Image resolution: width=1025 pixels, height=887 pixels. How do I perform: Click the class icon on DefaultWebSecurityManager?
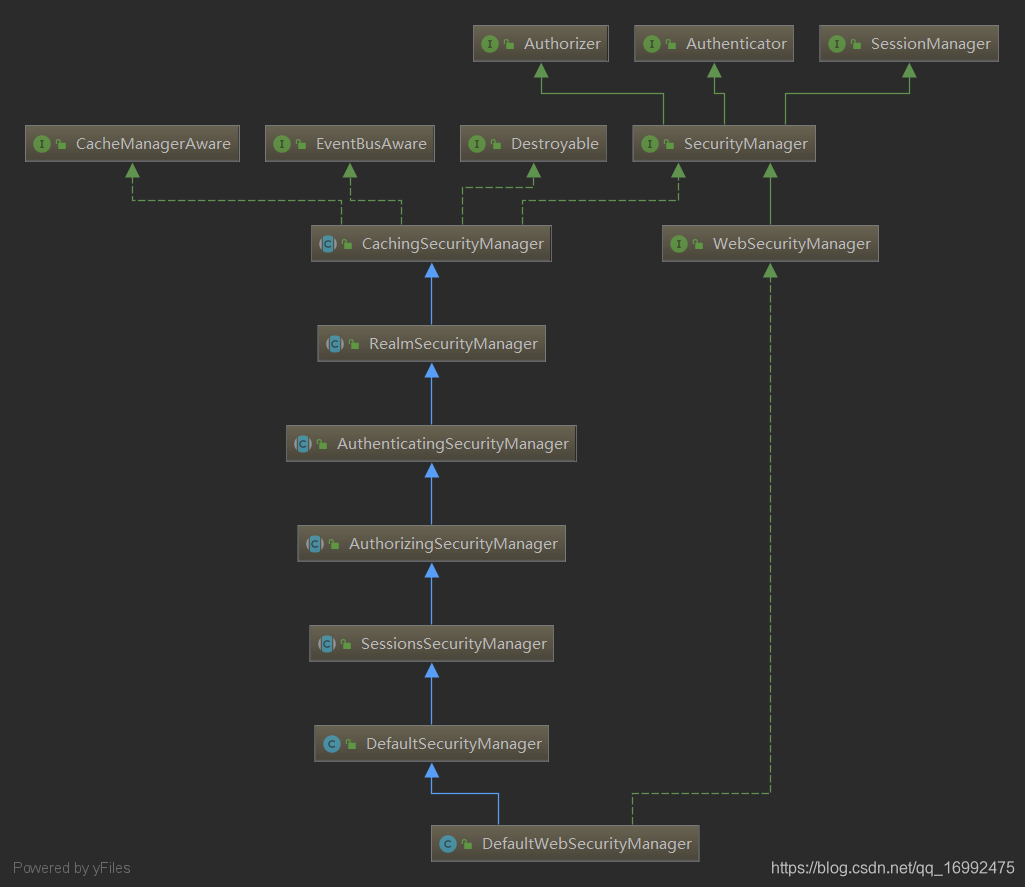click(x=448, y=844)
